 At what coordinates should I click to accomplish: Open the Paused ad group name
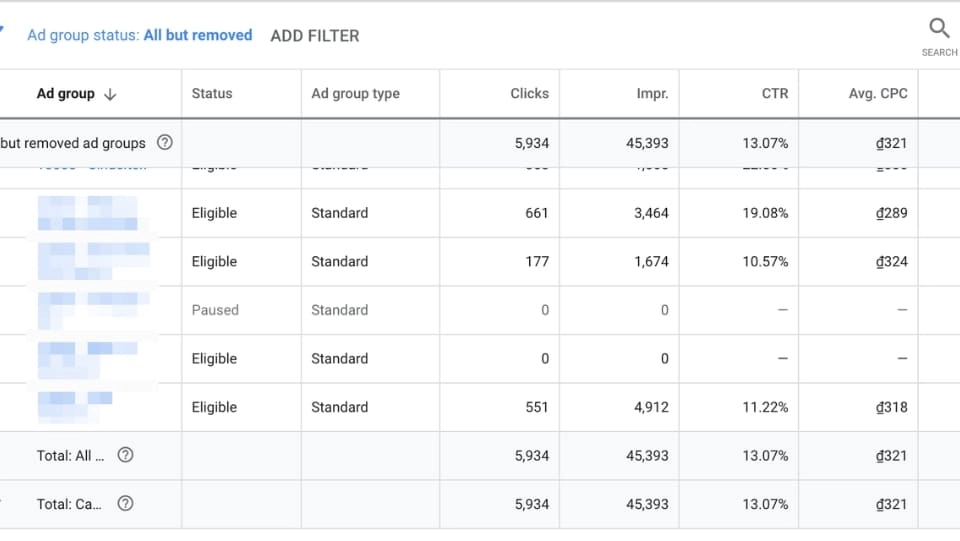[88, 310]
